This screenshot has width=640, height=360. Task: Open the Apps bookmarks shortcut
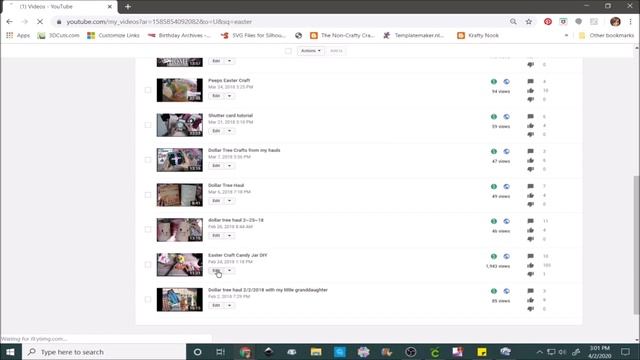click(x=18, y=36)
